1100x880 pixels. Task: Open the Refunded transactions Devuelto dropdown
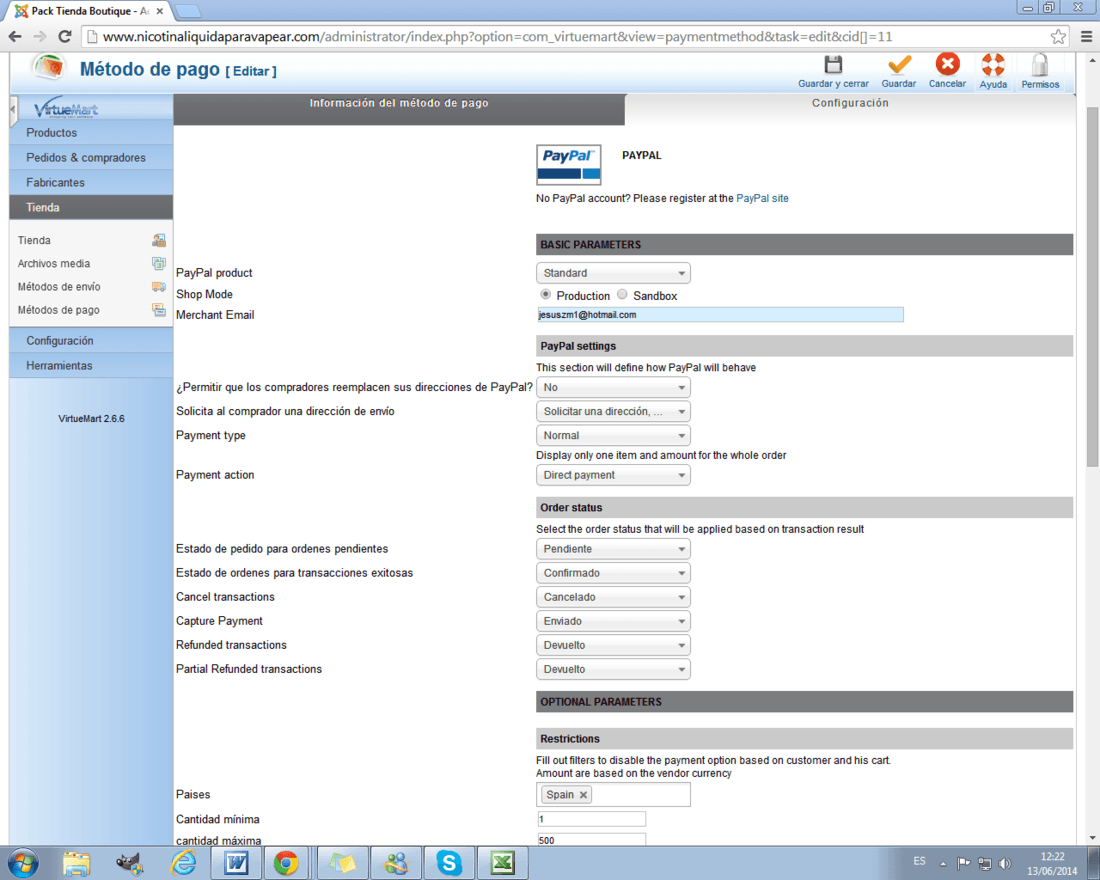click(x=612, y=645)
